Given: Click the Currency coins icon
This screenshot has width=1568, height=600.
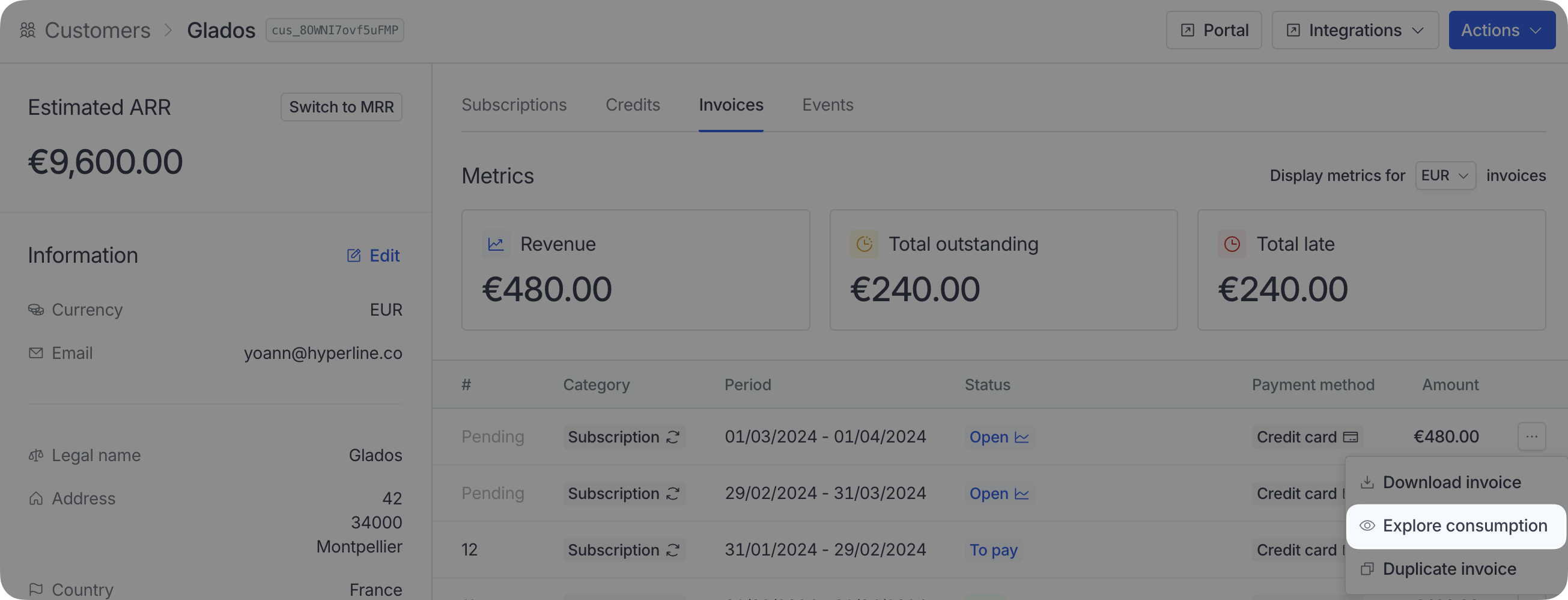Looking at the screenshot, I should pos(36,310).
